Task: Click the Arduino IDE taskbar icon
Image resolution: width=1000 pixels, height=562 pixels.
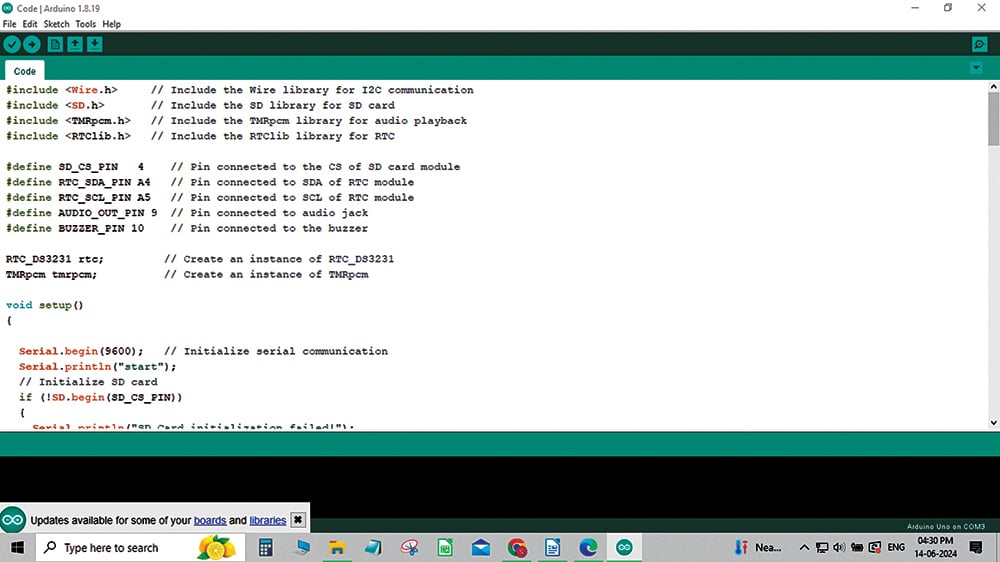Action: 624,547
